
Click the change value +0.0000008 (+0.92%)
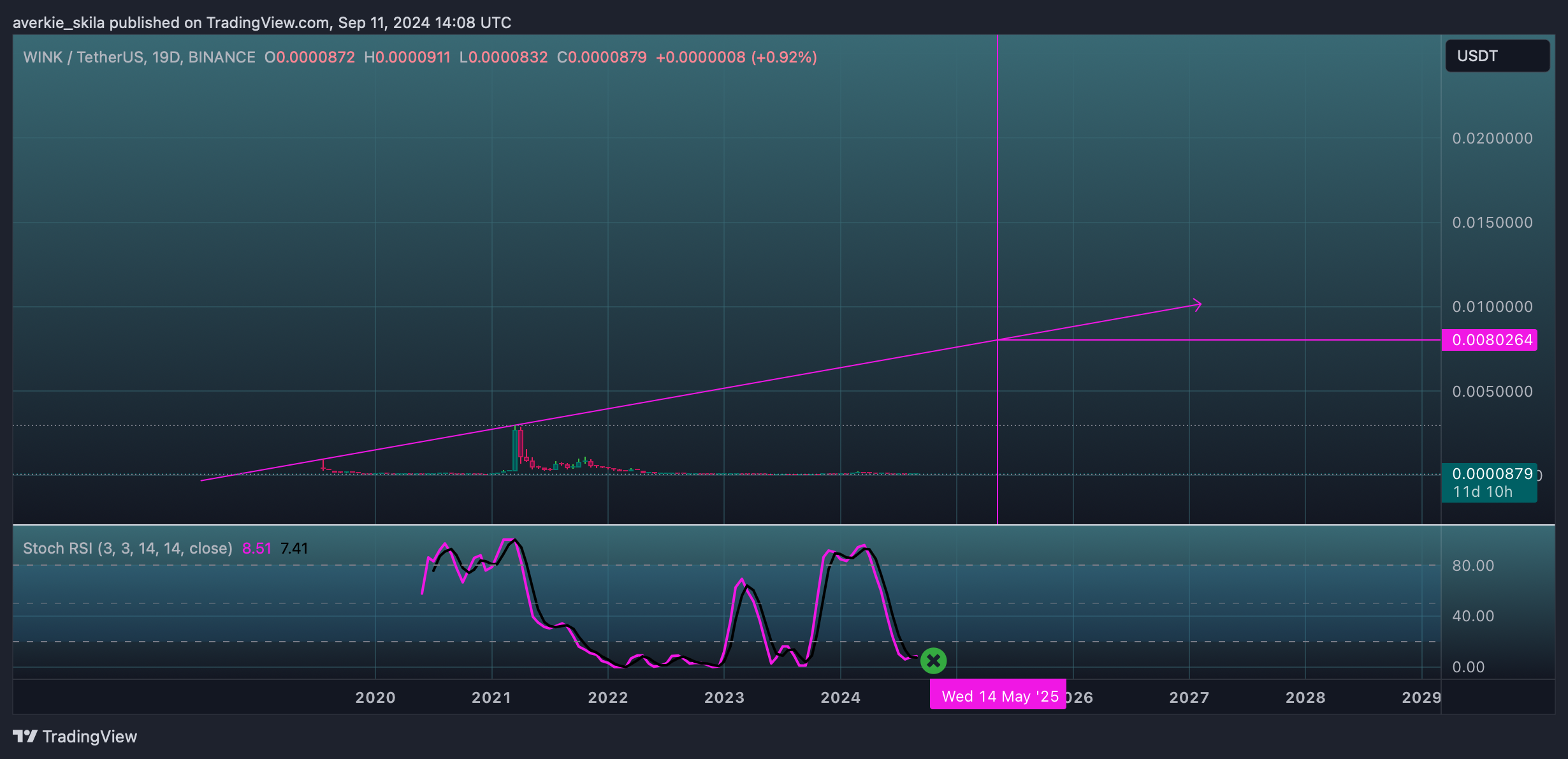tap(736, 57)
